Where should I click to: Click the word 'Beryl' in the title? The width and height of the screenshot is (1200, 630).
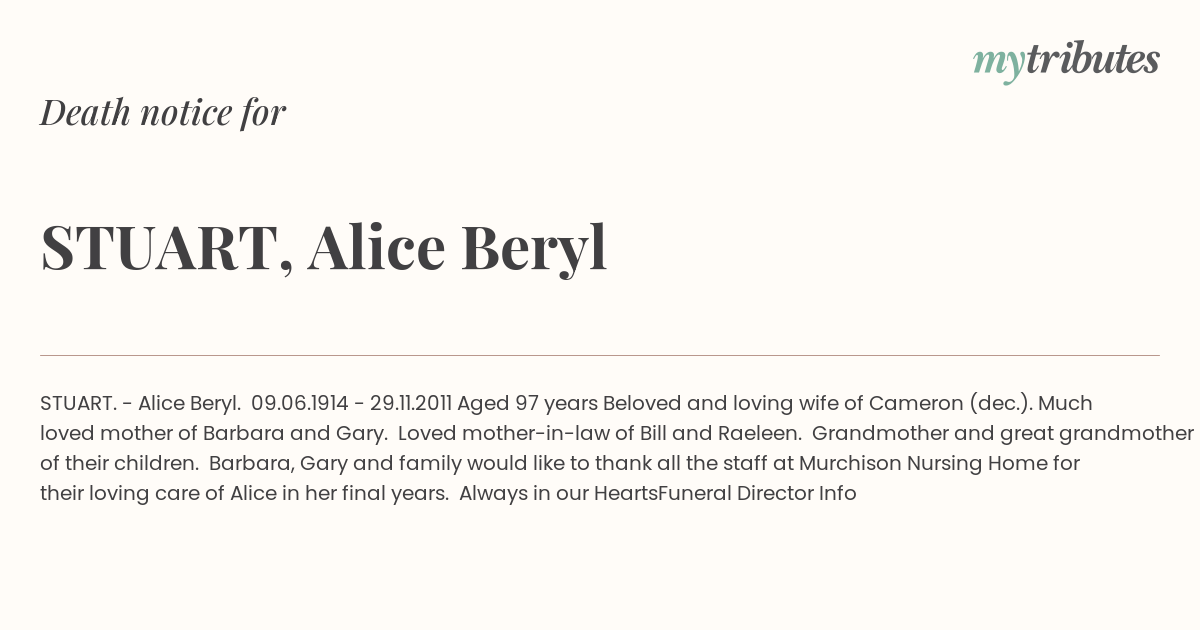533,248
